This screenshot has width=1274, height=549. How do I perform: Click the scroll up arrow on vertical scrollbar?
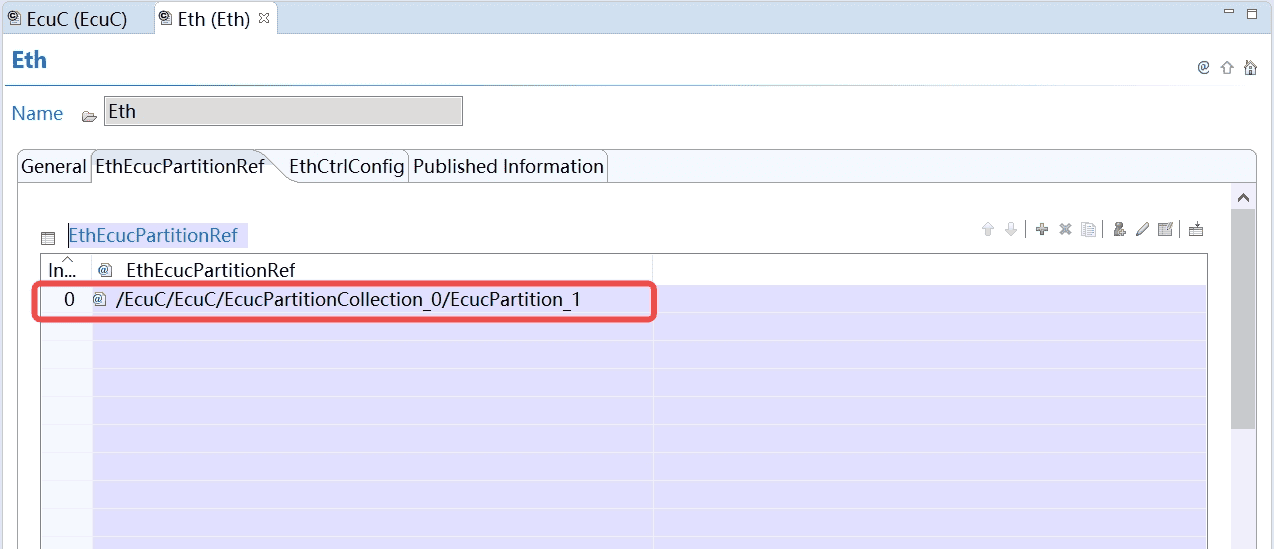point(1243,198)
